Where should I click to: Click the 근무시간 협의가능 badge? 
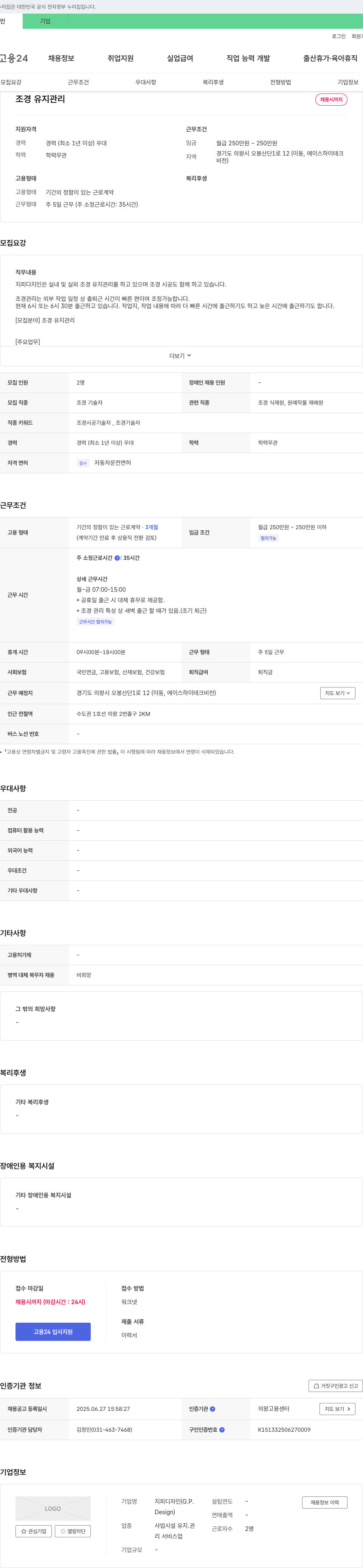95,622
